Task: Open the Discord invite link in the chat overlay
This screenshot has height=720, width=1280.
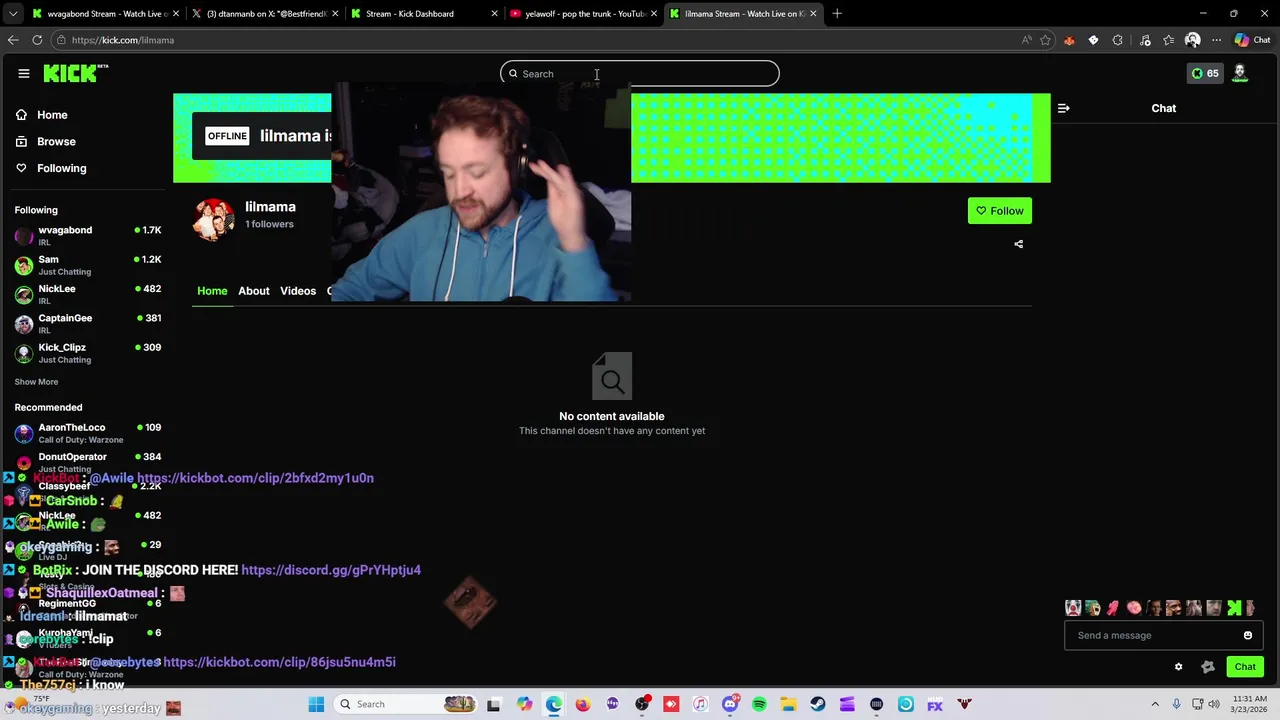Action: [331, 570]
